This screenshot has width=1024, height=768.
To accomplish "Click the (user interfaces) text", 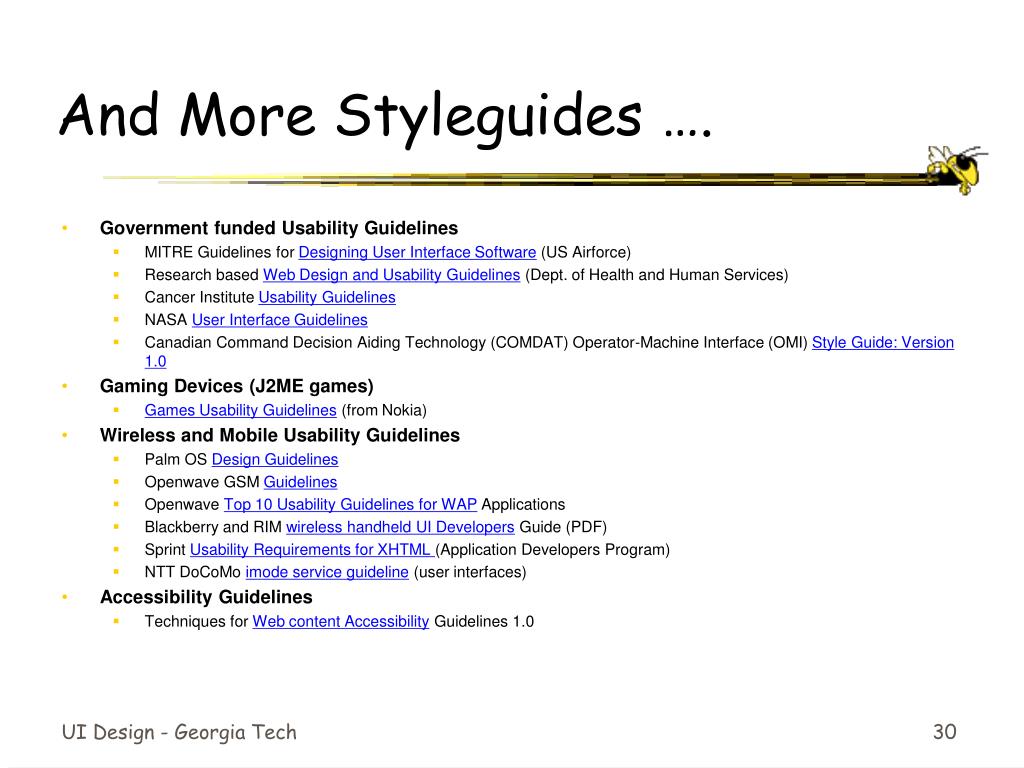I will click(x=470, y=572).
